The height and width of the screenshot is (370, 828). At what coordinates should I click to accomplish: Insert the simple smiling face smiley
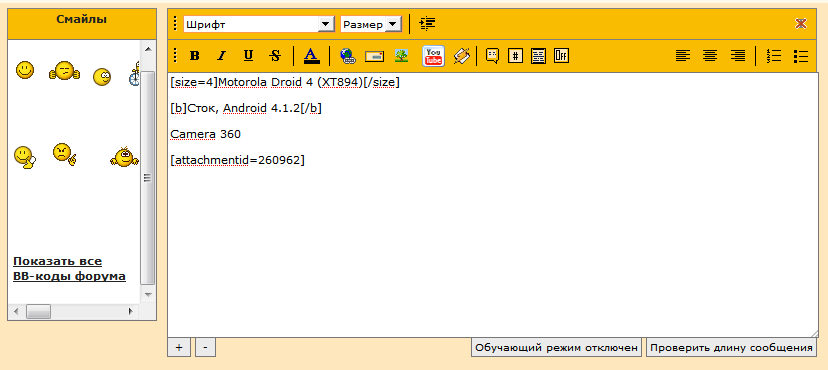click(25, 70)
